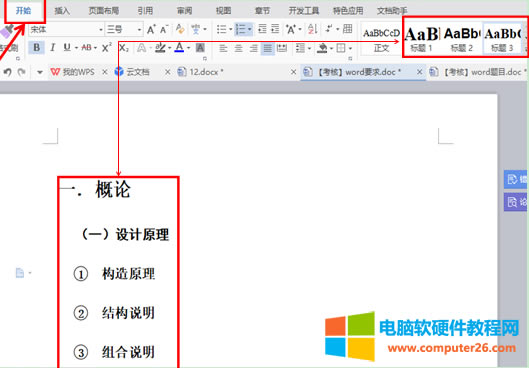Toggle Bold formatting button
The width and height of the screenshot is (529, 368).
point(36,48)
